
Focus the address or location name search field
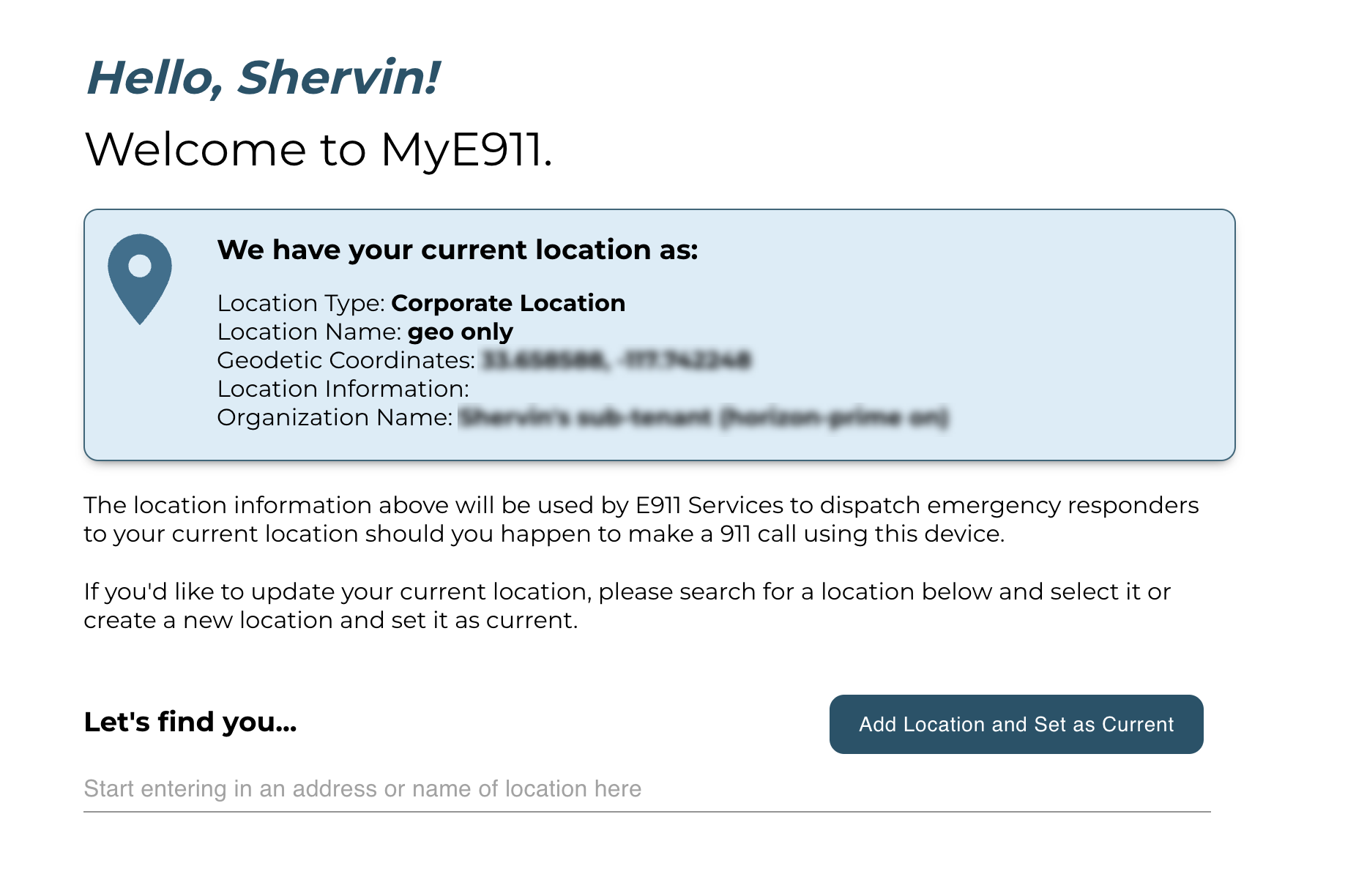pyautogui.click(x=647, y=788)
